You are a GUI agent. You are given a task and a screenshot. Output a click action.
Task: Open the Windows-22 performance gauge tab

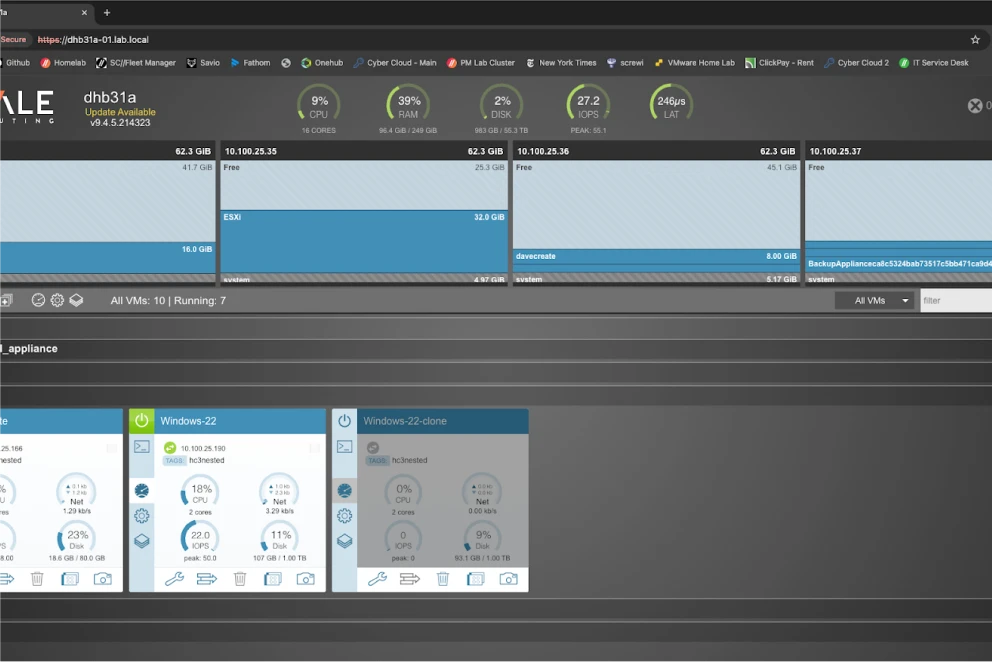[142, 490]
